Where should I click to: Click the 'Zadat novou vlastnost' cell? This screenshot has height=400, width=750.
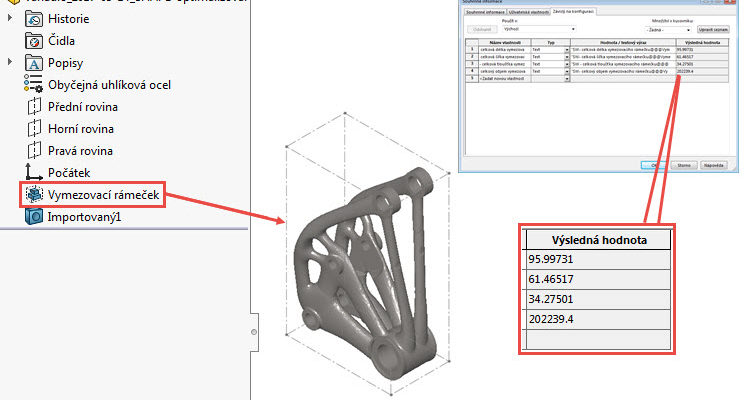click(505, 78)
